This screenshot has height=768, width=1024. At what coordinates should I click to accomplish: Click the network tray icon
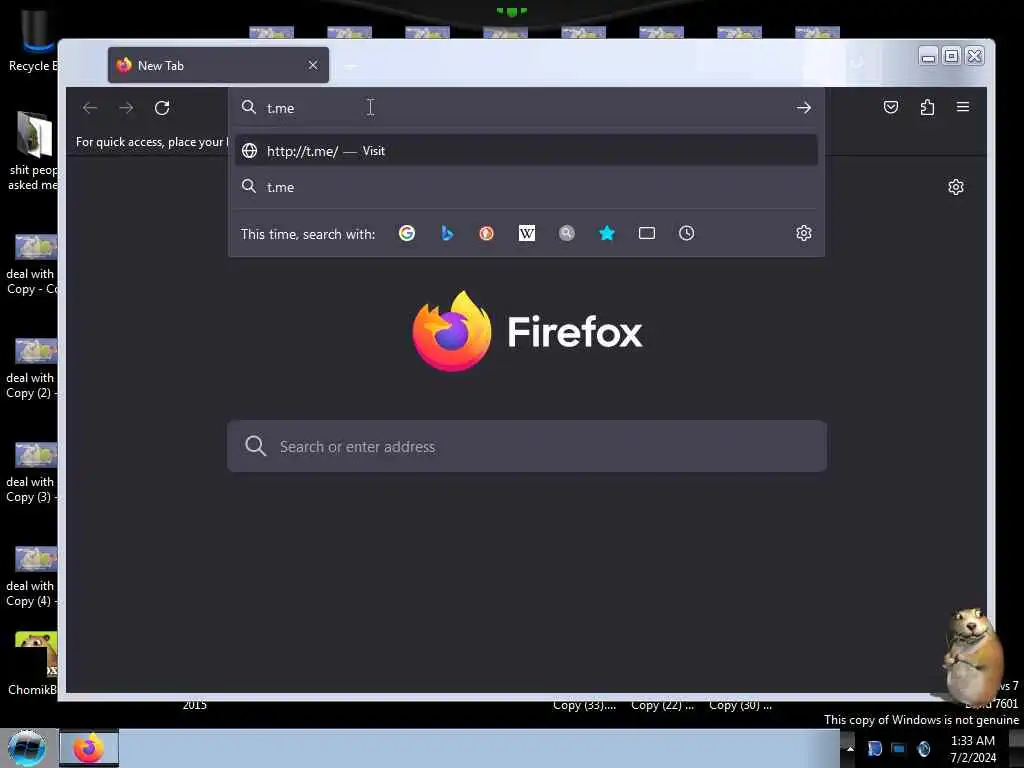point(899,748)
